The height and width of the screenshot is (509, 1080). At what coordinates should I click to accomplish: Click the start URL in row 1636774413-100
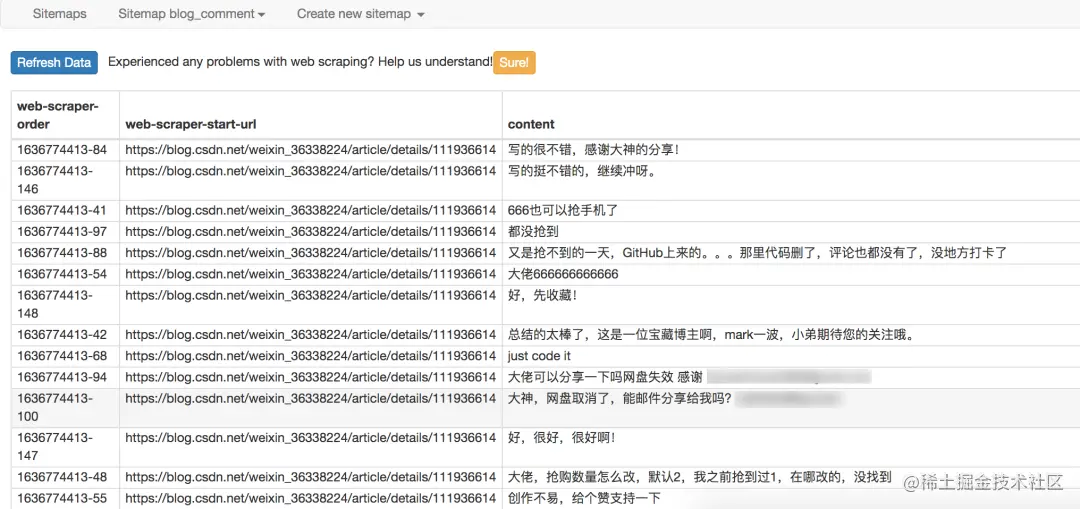point(311,398)
